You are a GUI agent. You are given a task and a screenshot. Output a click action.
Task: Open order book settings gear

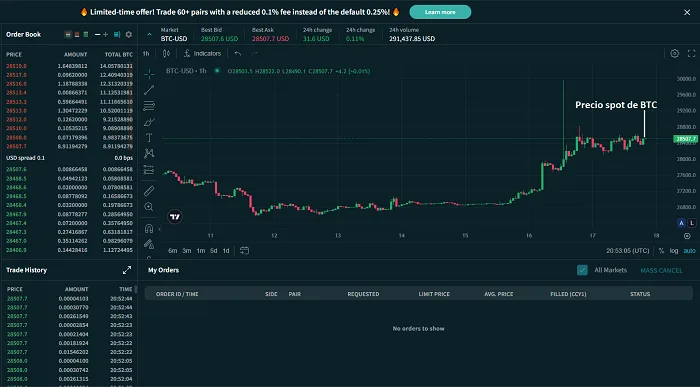pyautogui.click(x=129, y=34)
